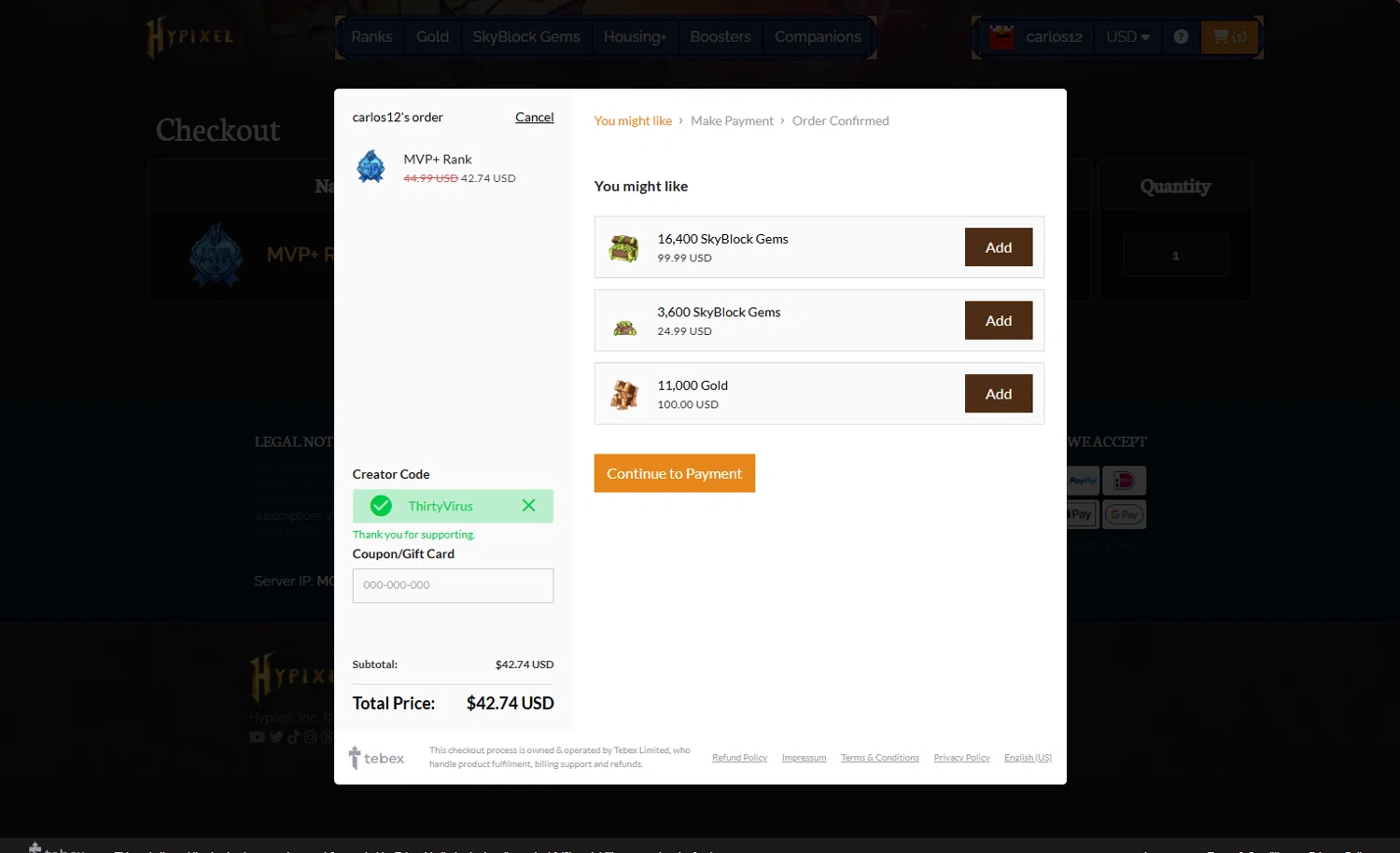Click the 11,000 Gold bars icon
Image resolution: width=1400 pixels, height=853 pixels.
(x=624, y=395)
